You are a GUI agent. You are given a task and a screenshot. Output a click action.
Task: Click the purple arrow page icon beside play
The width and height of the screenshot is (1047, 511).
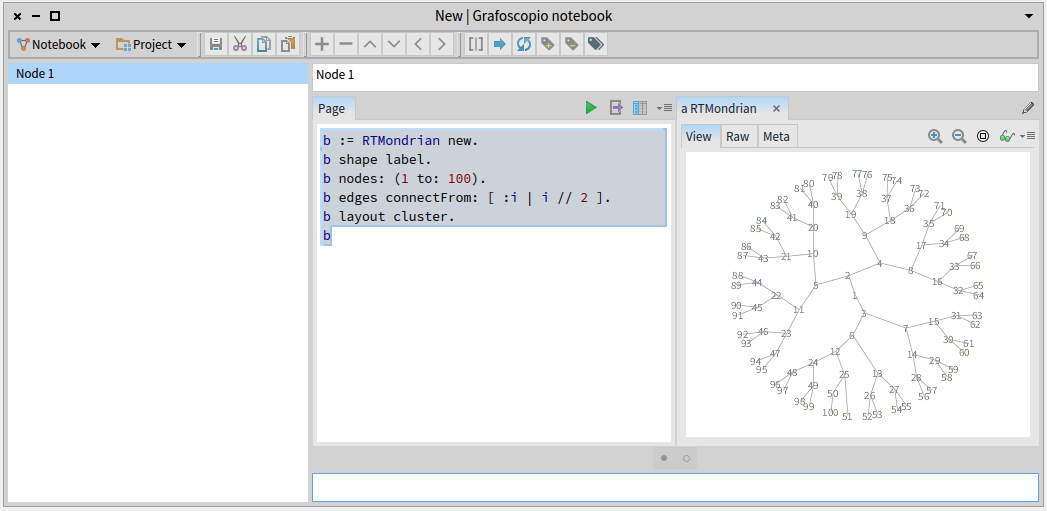(x=616, y=108)
